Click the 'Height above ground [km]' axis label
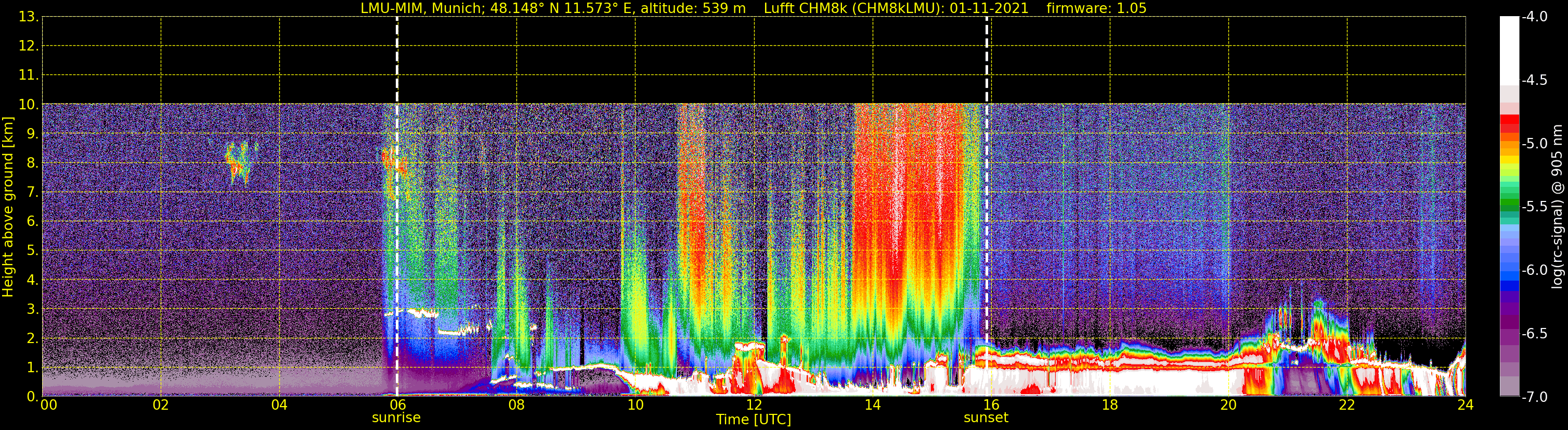The image size is (1568, 430). [x=8, y=207]
